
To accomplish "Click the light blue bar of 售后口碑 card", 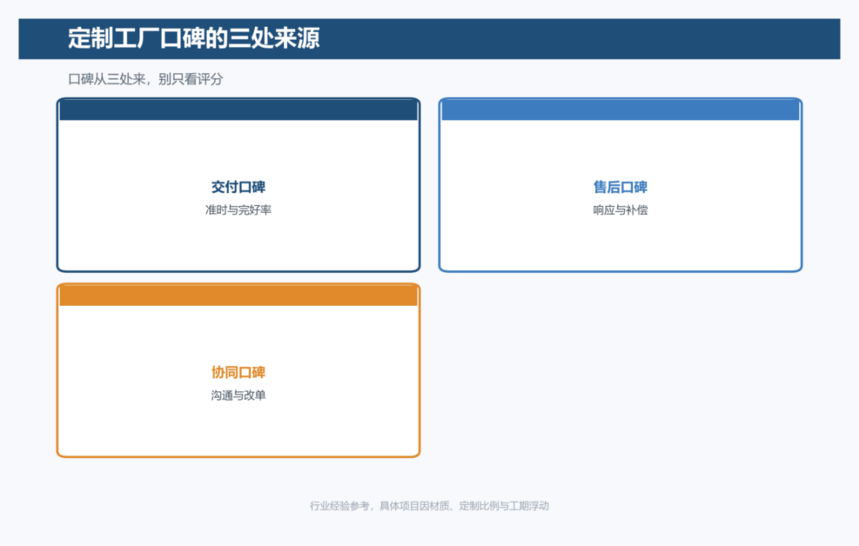I will (620, 110).
